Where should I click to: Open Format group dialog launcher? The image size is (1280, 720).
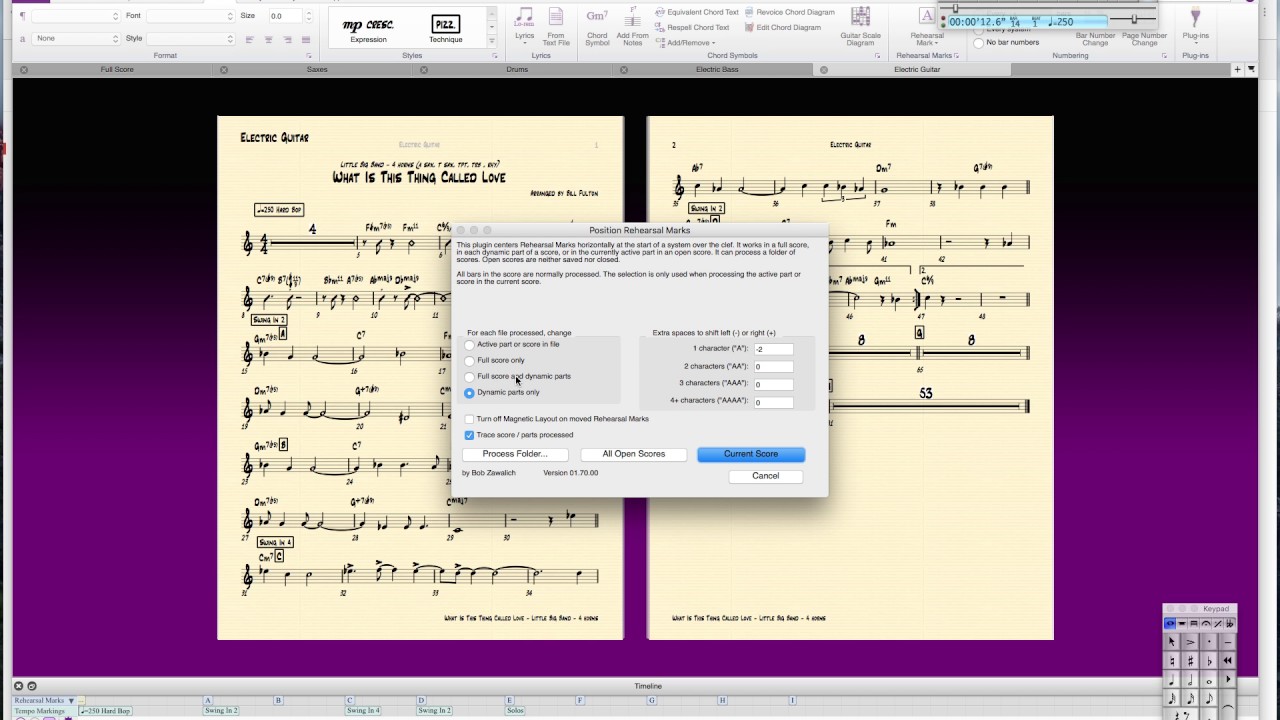308,56
